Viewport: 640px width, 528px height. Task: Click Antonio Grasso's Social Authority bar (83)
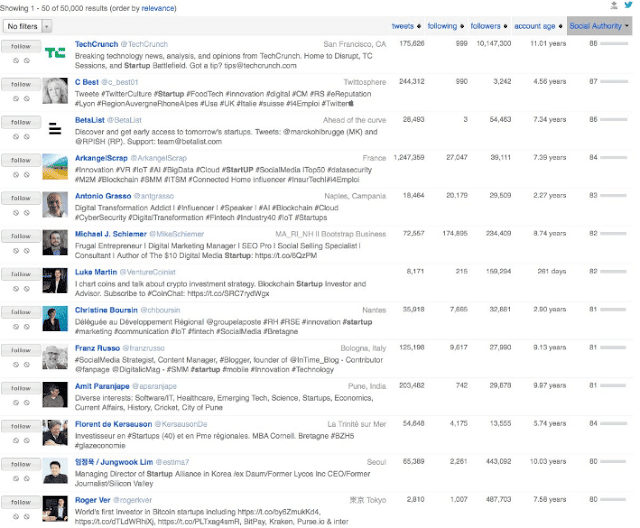coord(613,195)
